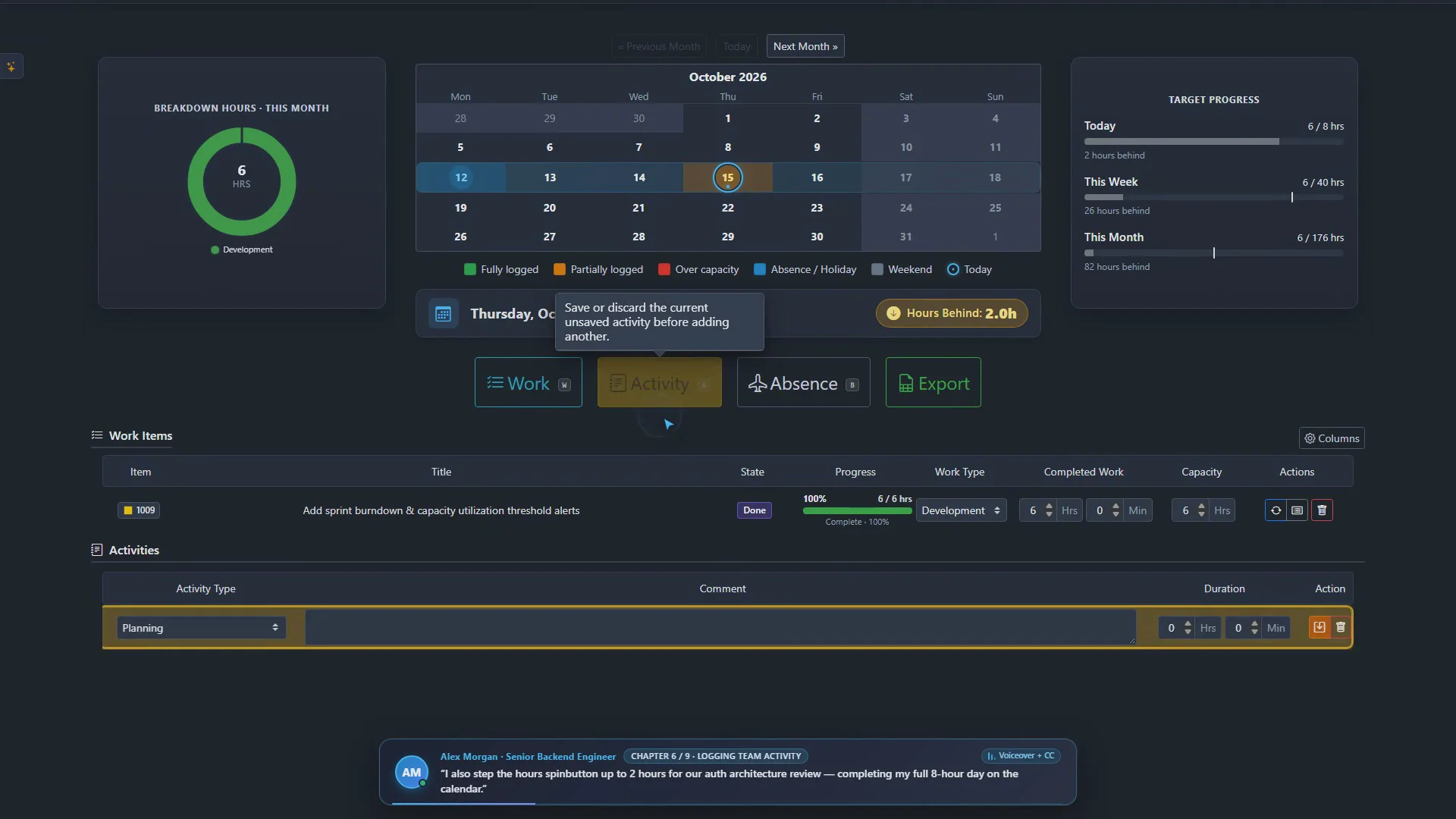Increase Completed Work hours with the up arrow
This screenshot has height=819, width=1456.
(x=1050, y=506)
